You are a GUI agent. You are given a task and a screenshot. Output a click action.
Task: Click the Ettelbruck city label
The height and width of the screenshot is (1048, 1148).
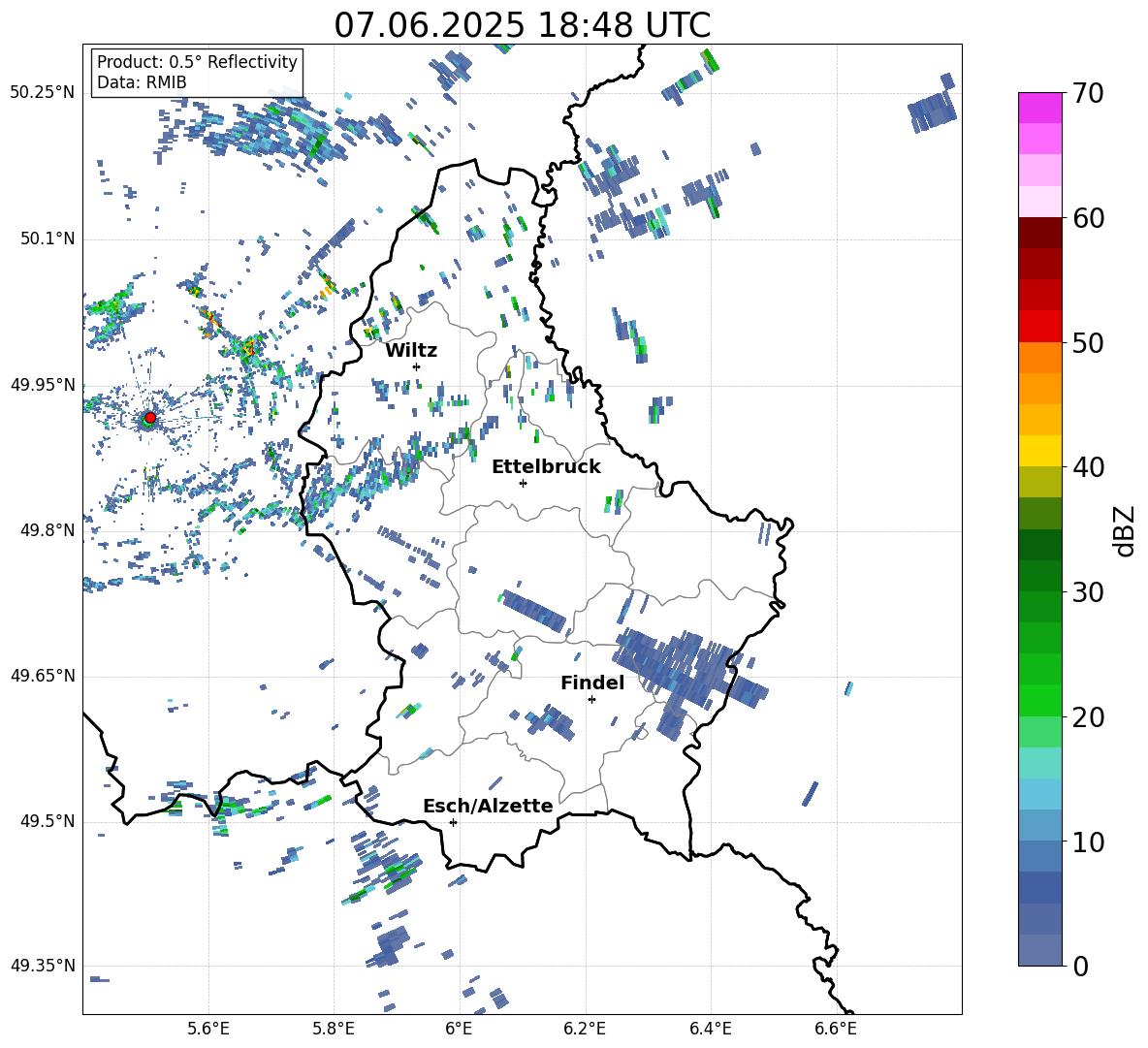[x=546, y=467]
